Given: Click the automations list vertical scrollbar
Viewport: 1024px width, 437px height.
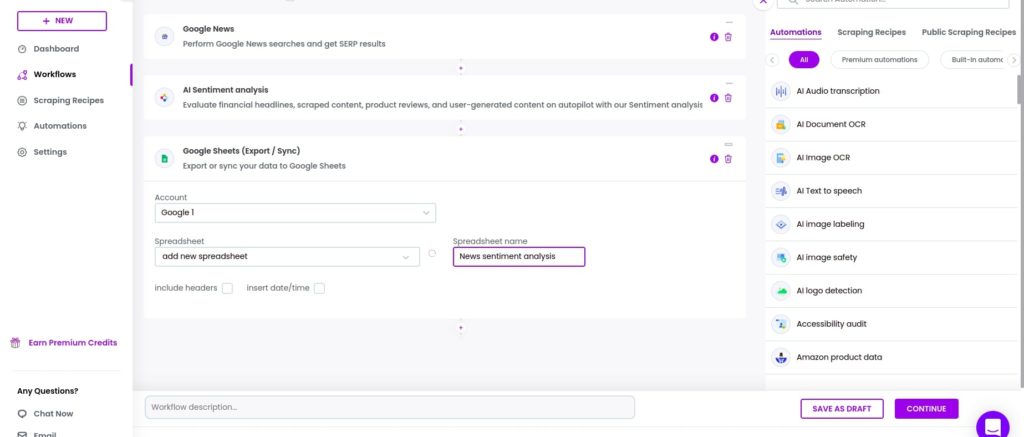Looking at the screenshot, I should click(1020, 88).
